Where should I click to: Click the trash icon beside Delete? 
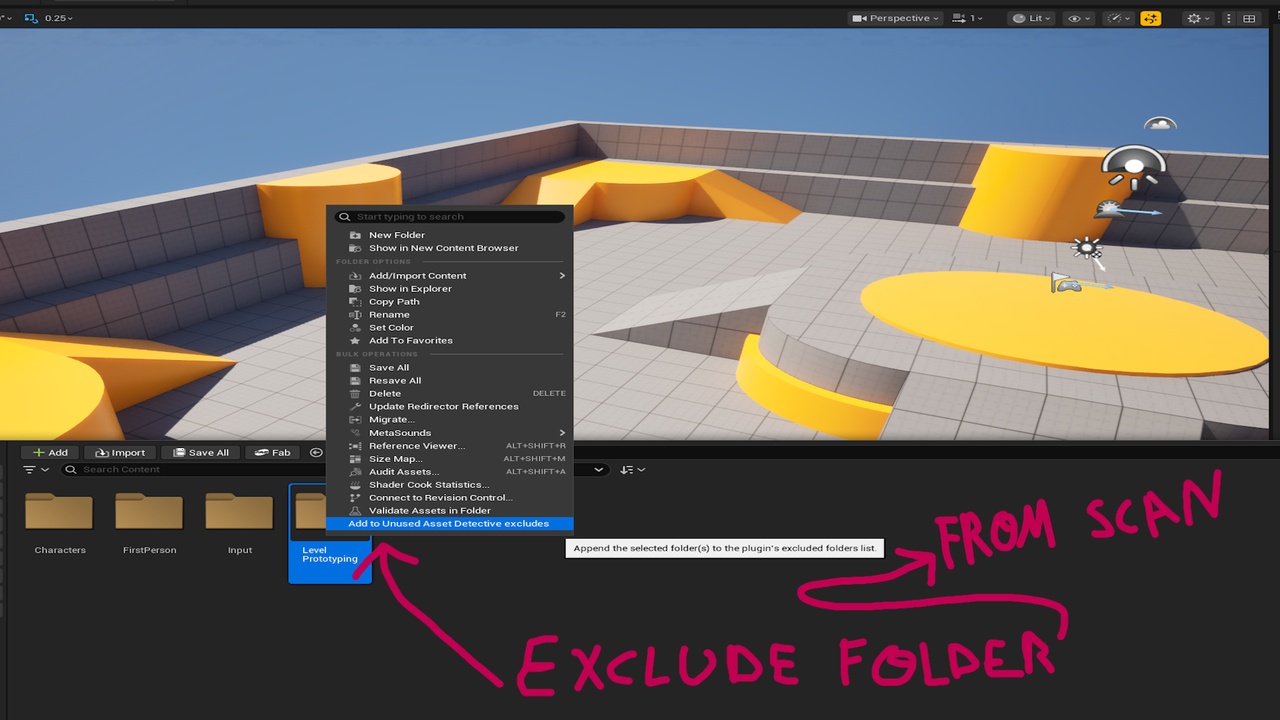pos(355,394)
